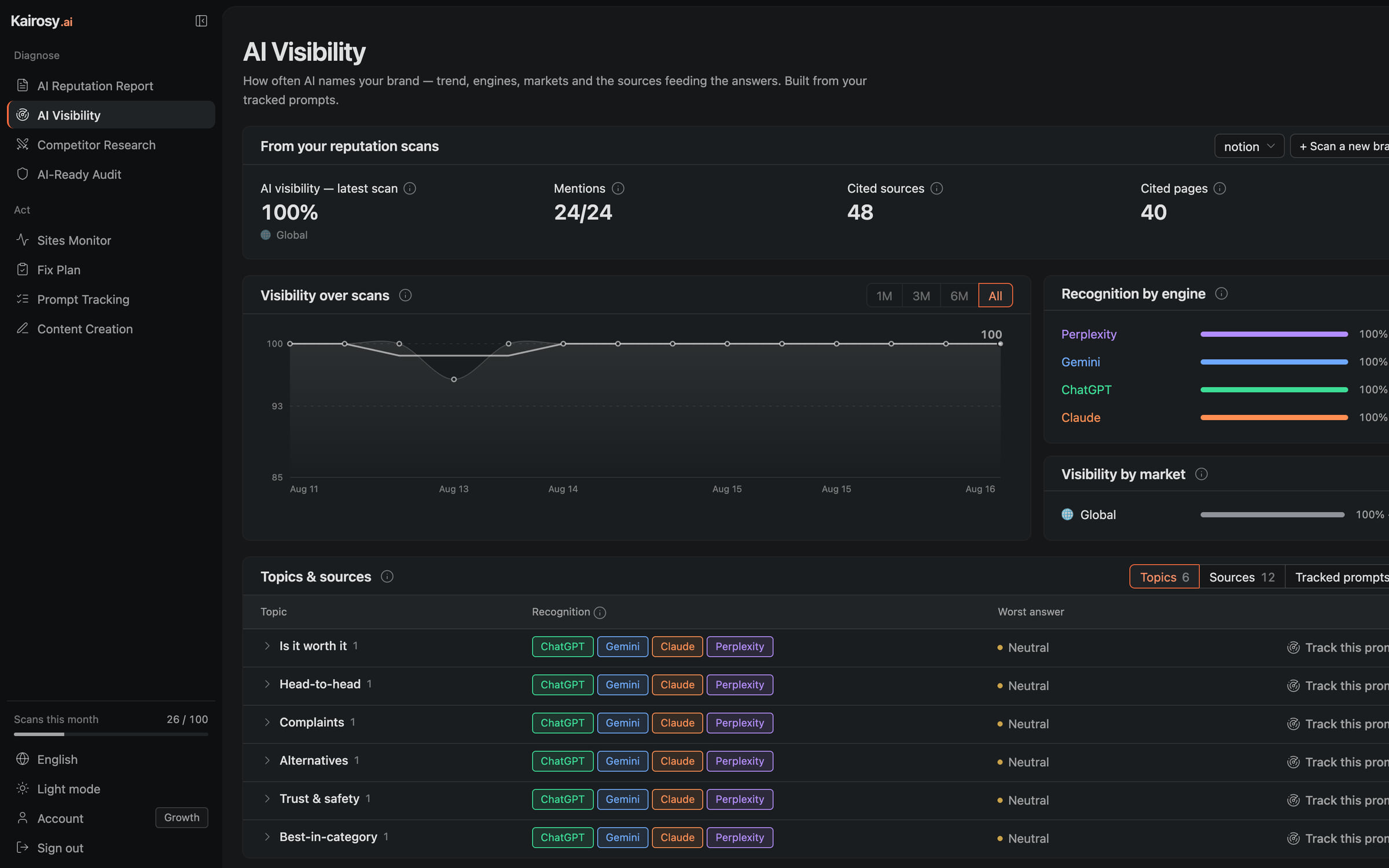Switch to the Tracked prompts tab
This screenshot has height=868, width=1389.
click(1338, 577)
